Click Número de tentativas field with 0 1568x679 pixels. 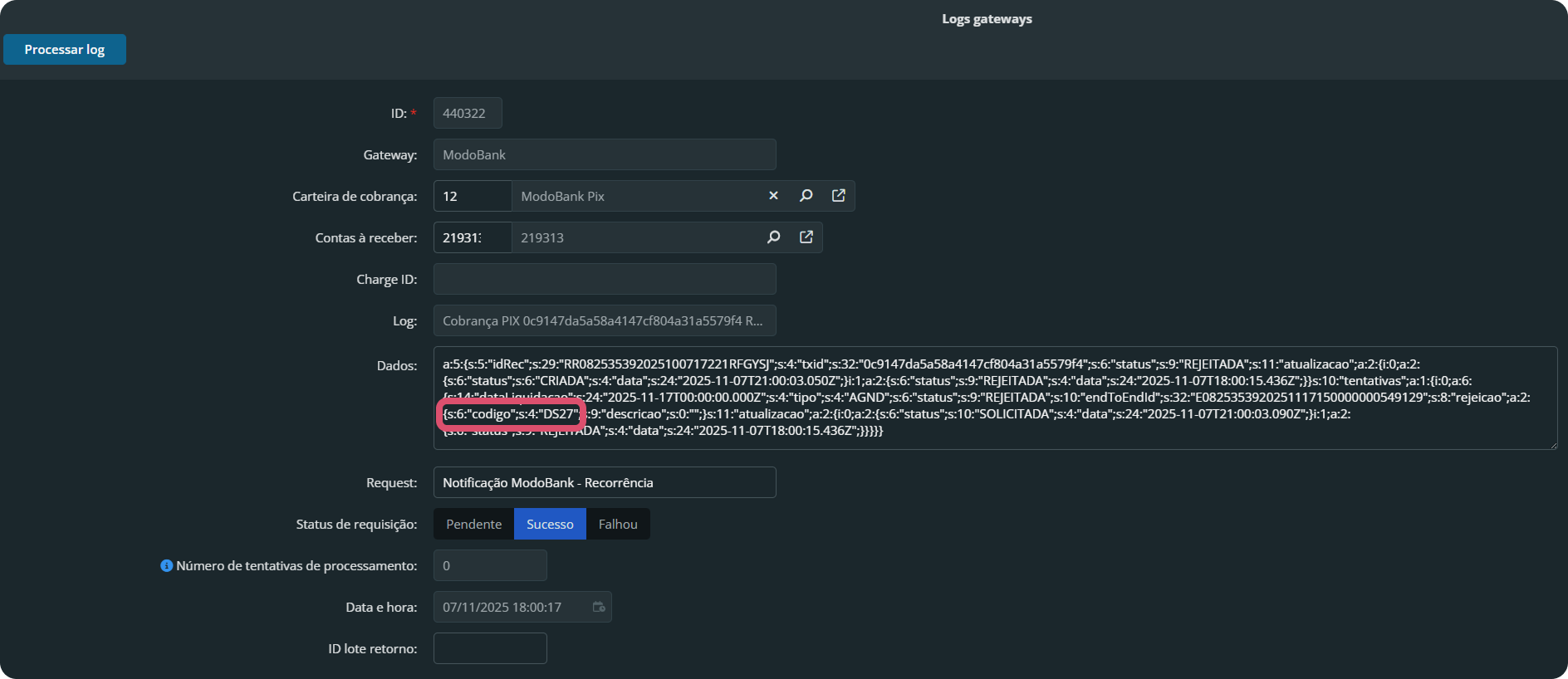(490, 565)
